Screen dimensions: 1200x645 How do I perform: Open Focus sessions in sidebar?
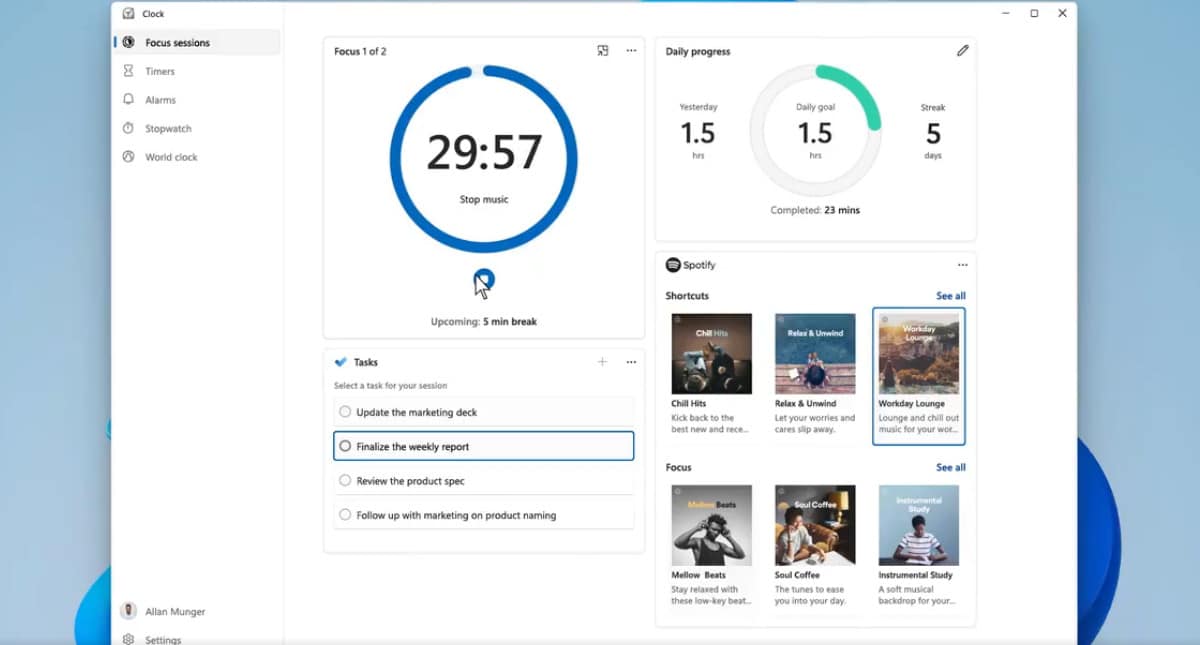pyautogui.click(x=196, y=43)
